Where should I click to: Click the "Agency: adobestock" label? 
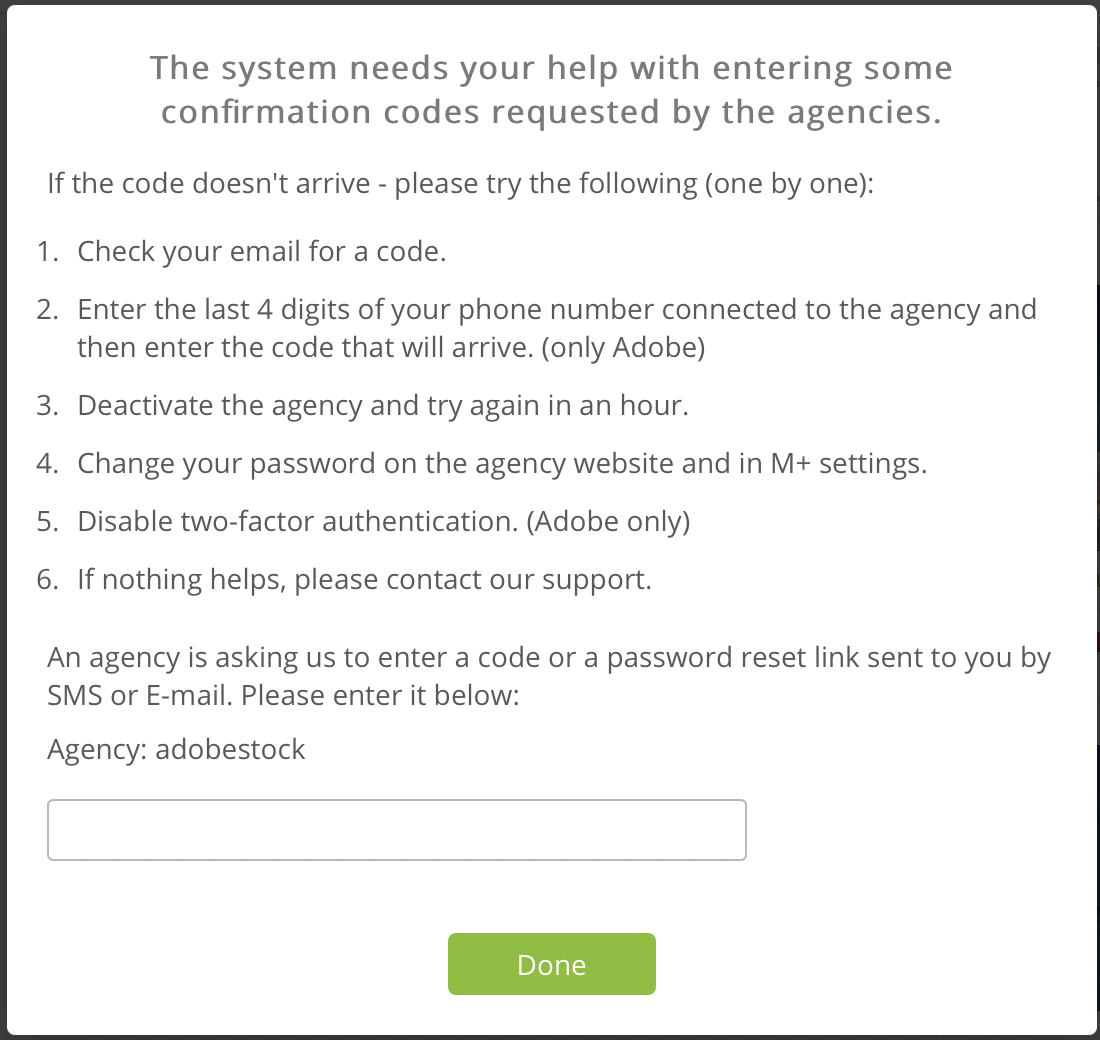(176, 750)
